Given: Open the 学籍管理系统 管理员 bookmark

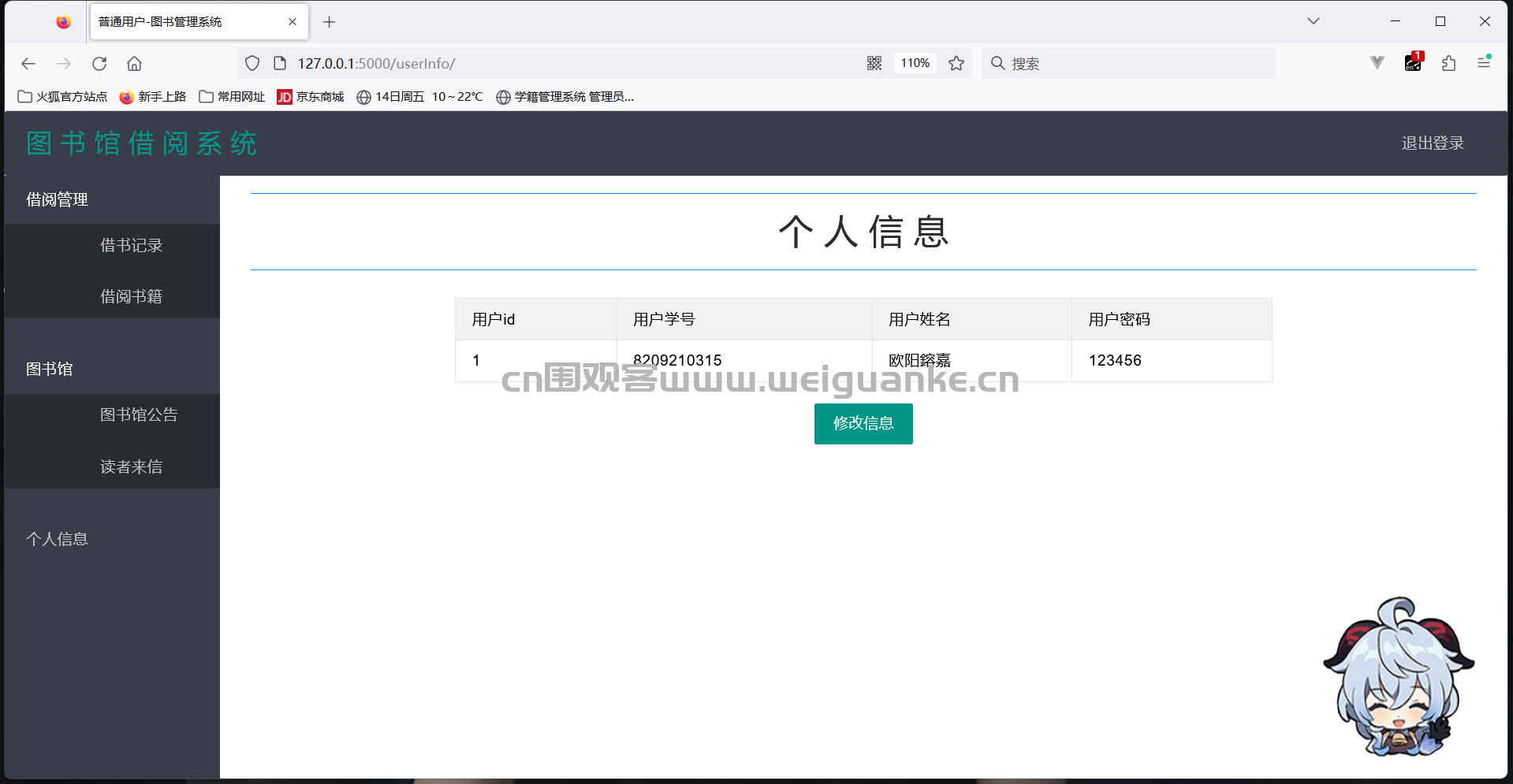Looking at the screenshot, I should click(565, 97).
